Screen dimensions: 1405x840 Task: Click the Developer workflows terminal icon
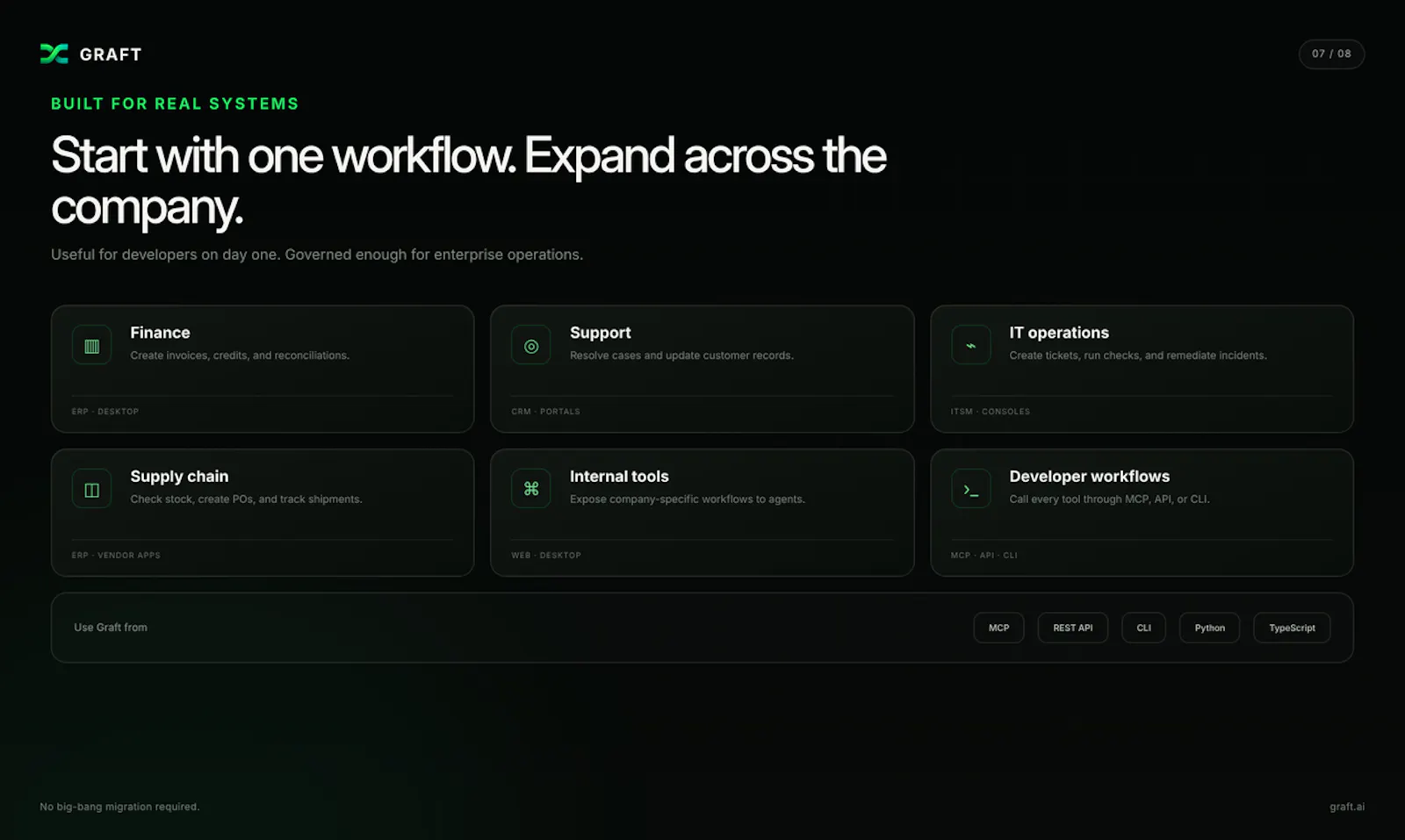coord(970,490)
